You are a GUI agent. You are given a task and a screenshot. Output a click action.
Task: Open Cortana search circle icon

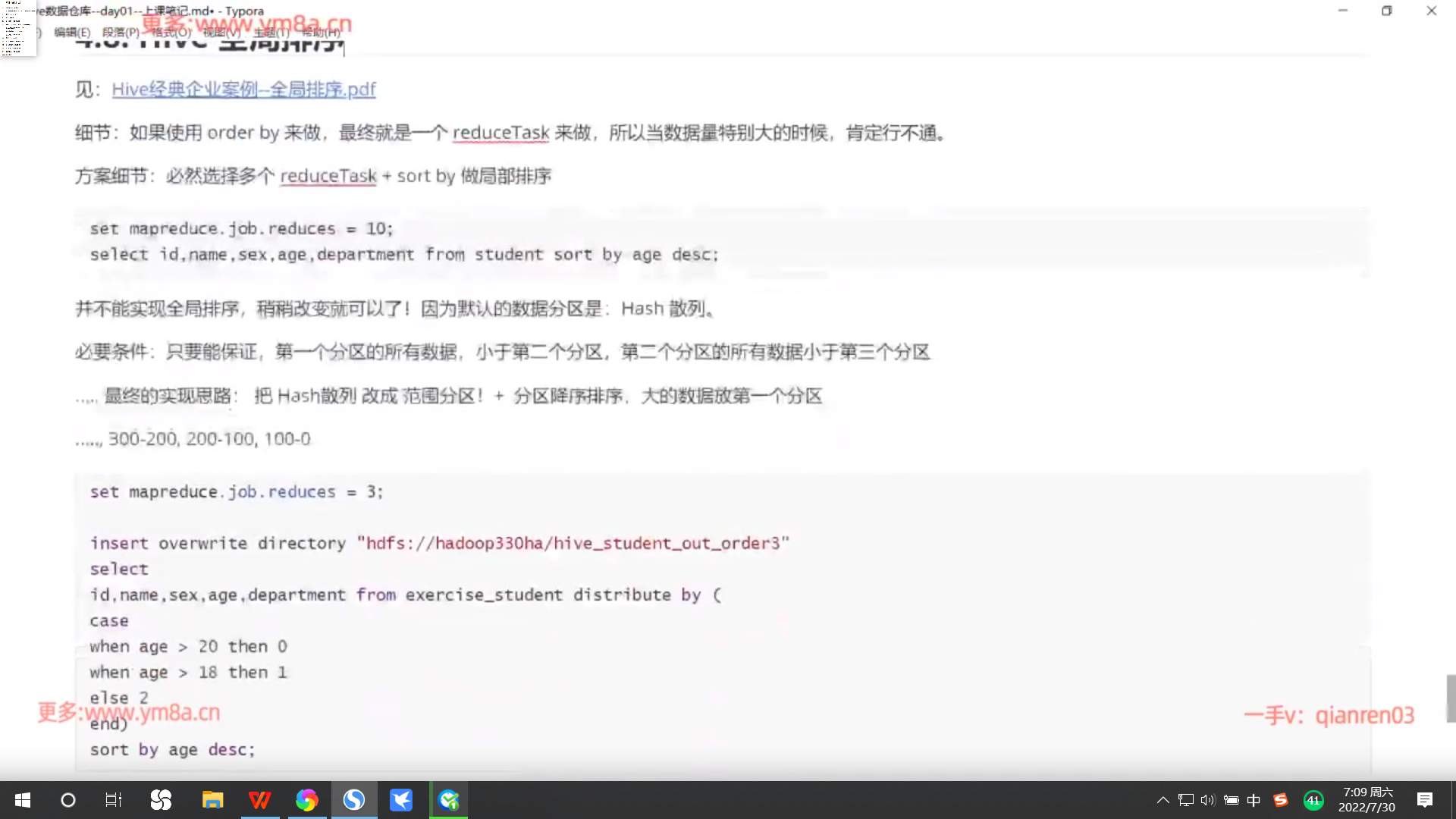(x=68, y=800)
